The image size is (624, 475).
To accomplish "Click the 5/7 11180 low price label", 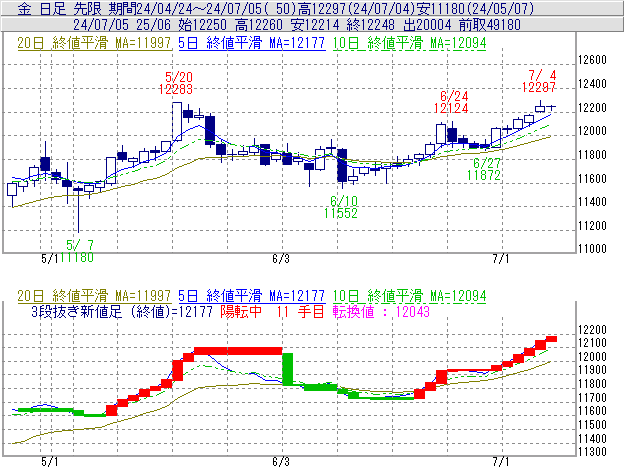I will pos(77,251).
